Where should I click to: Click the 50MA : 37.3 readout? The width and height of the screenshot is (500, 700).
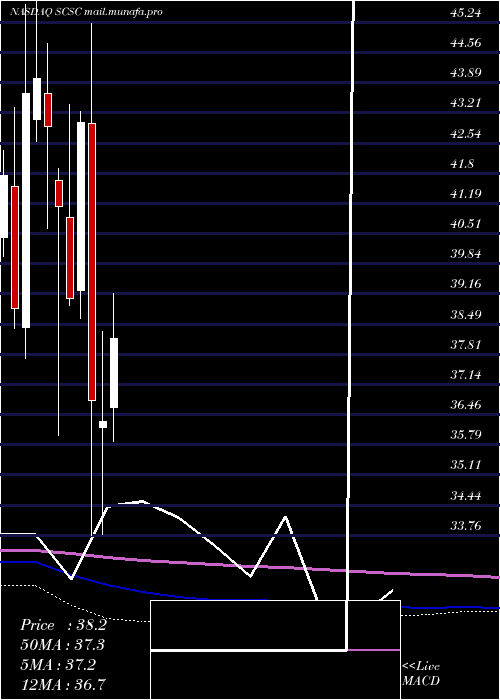tap(63, 645)
